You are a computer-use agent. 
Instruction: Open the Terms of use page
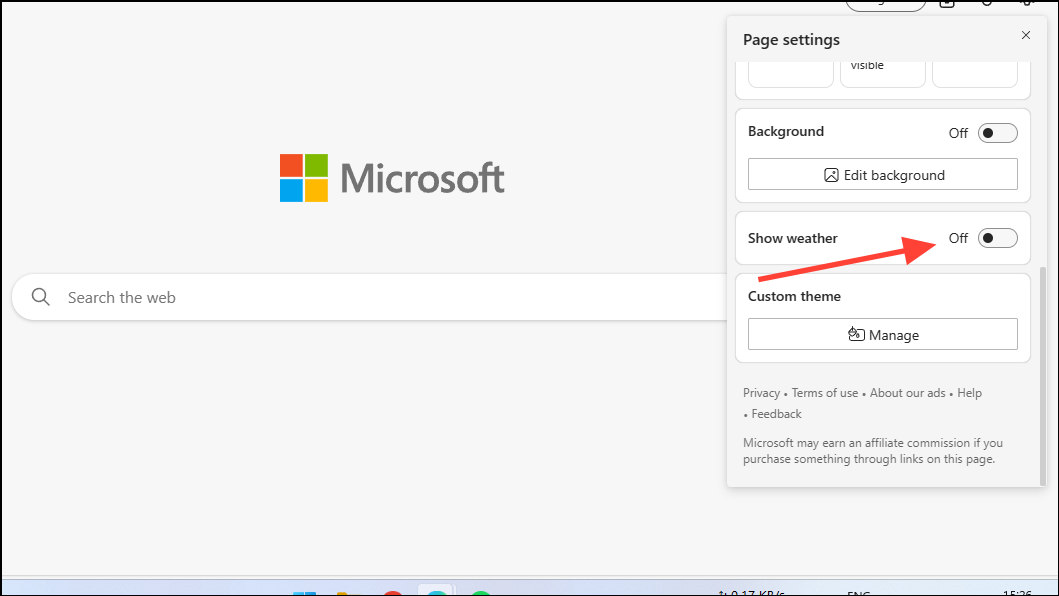coord(824,392)
